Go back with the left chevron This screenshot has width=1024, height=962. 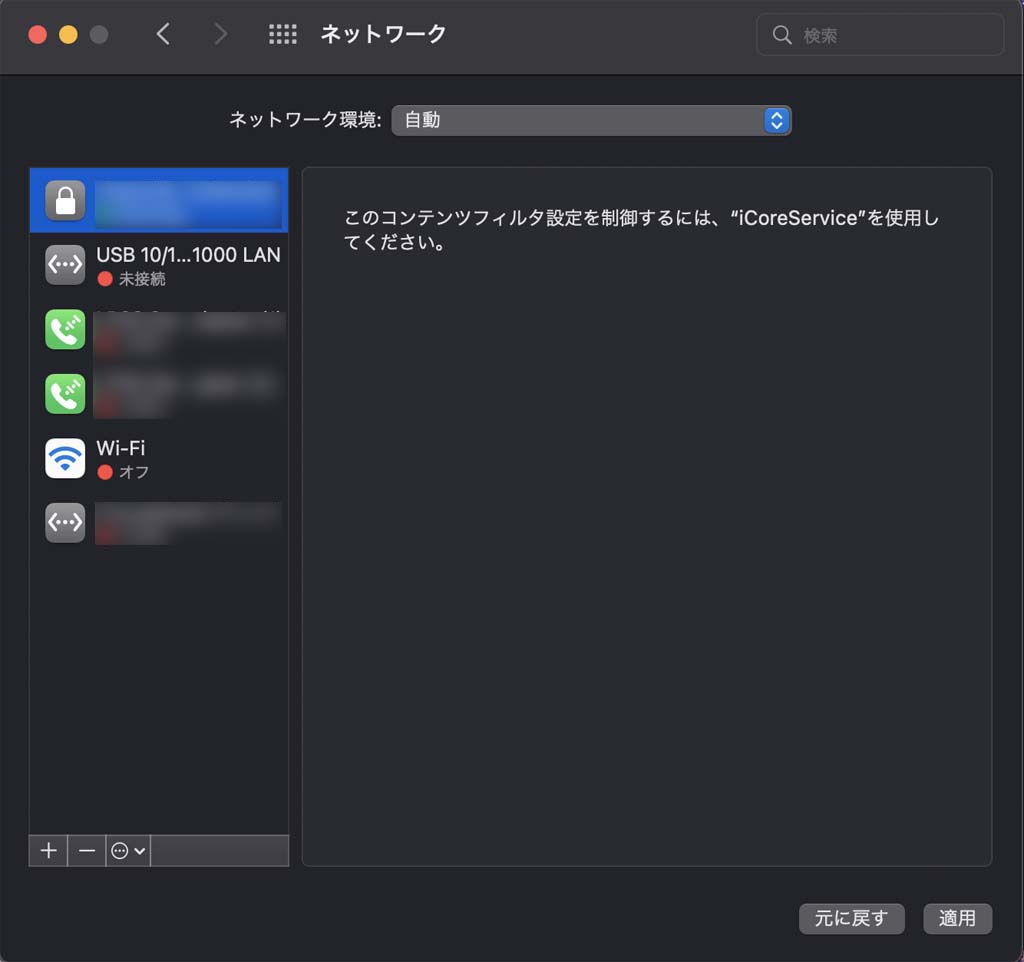pyautogui.click(x=163, y=35)
